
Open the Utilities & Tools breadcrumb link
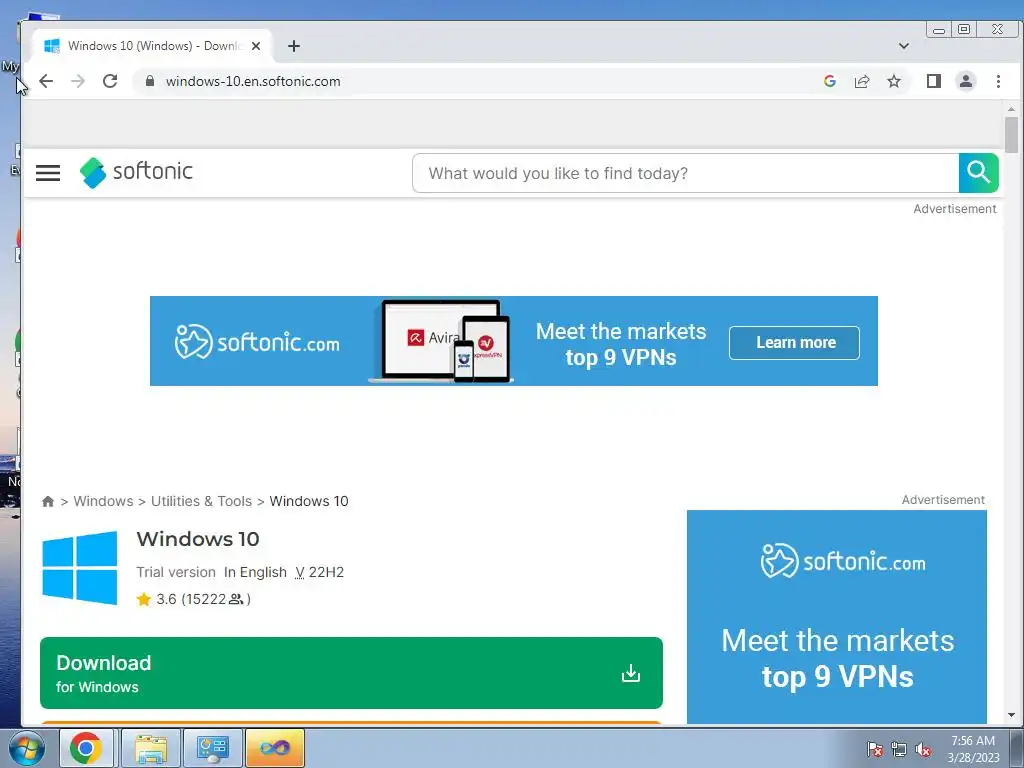click(x=201, y=501)
